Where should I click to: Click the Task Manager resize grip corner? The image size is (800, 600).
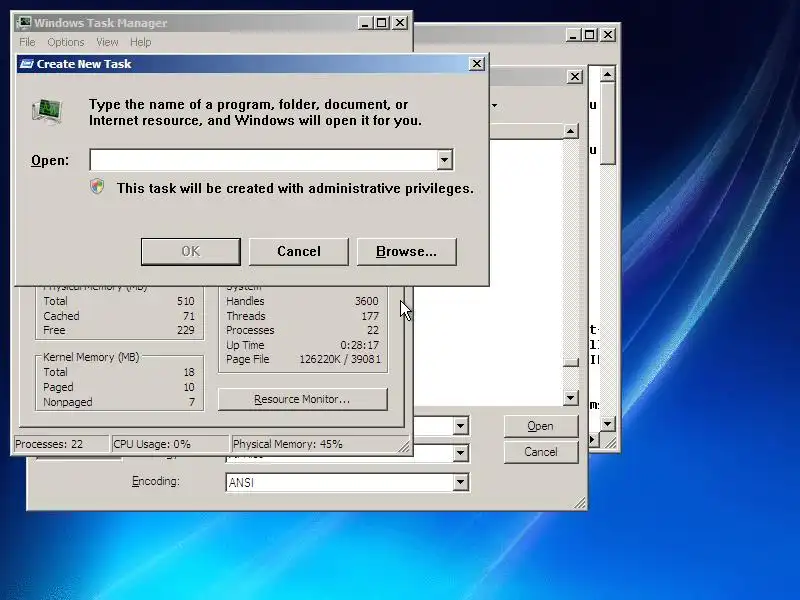pyautogui.click(x=404, y=446)
